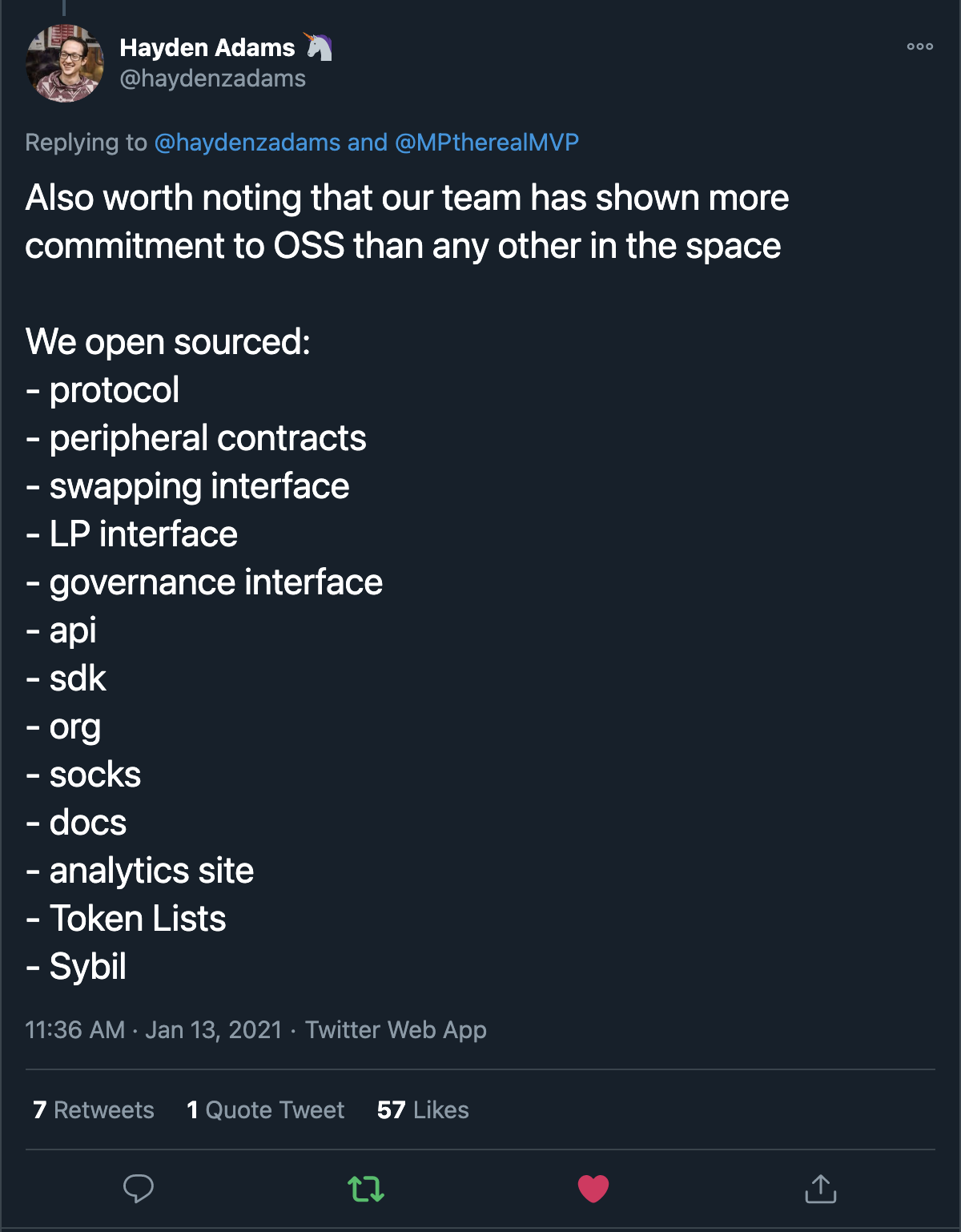
Task: Click the unicorn emoji beside the name
Action: [319, 47]
